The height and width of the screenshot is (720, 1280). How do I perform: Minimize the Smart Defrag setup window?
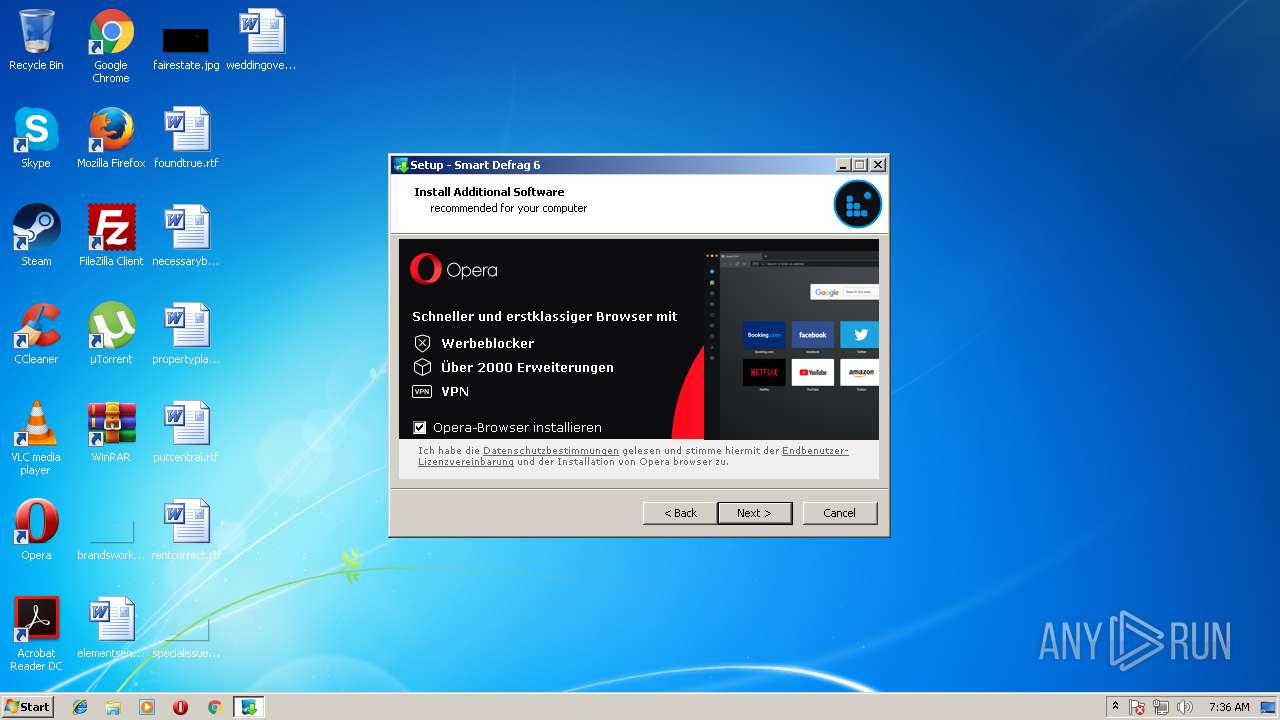click(x=843, y=165)
